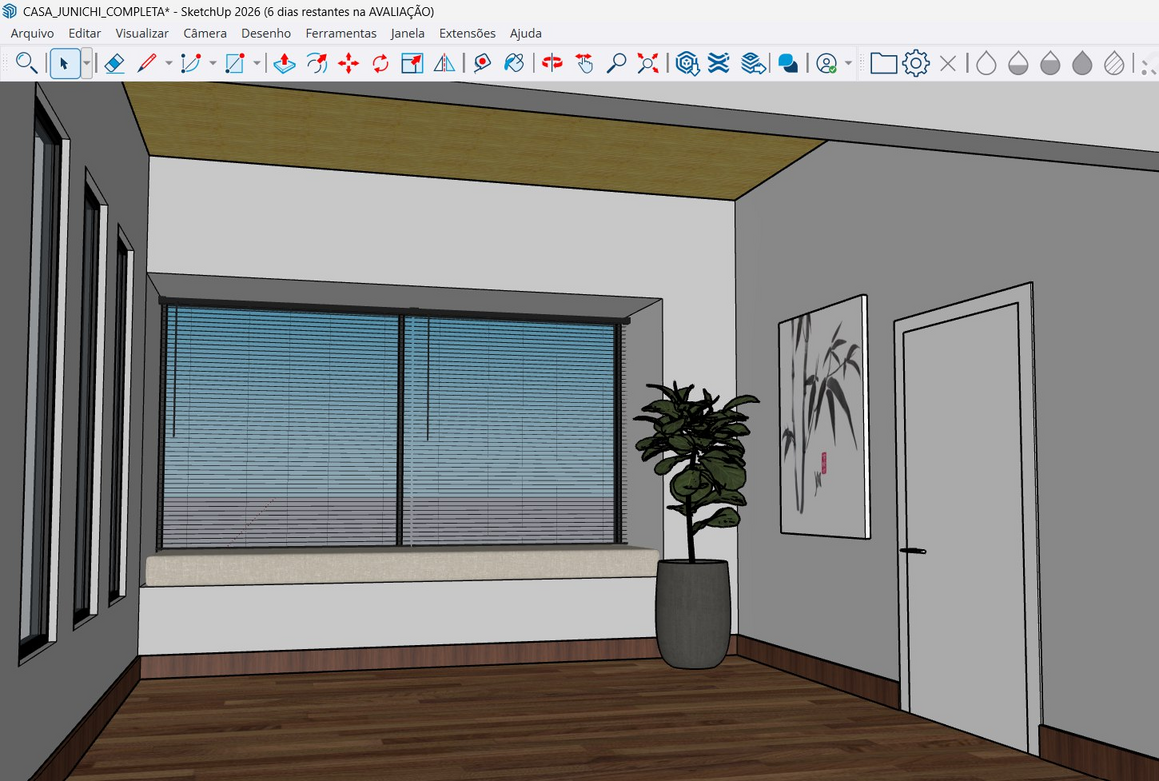Select the Eraser tool
This screenshot has height=781, width=1159.
coord(114,64)
